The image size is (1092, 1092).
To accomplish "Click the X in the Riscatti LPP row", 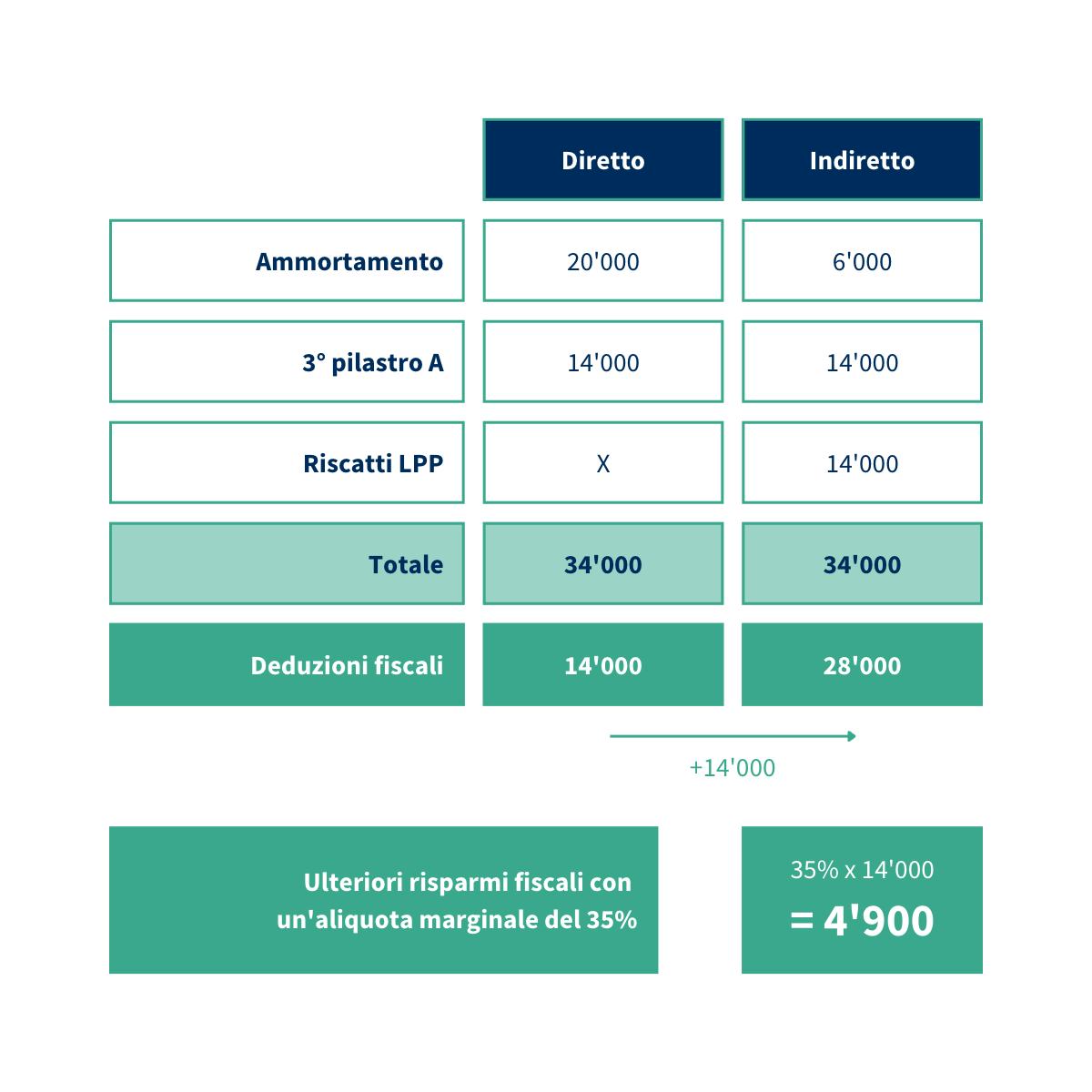I will pos(602,464).
